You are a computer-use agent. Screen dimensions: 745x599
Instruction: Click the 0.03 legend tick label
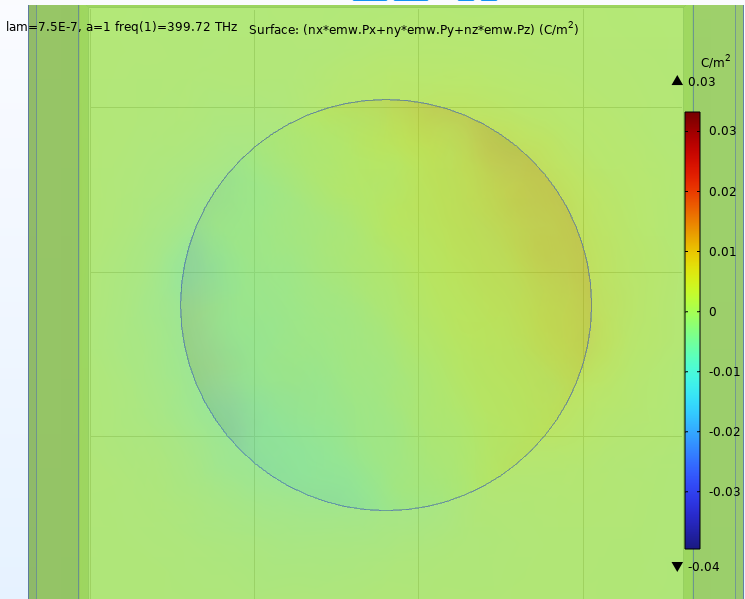[x=722, y=131]
